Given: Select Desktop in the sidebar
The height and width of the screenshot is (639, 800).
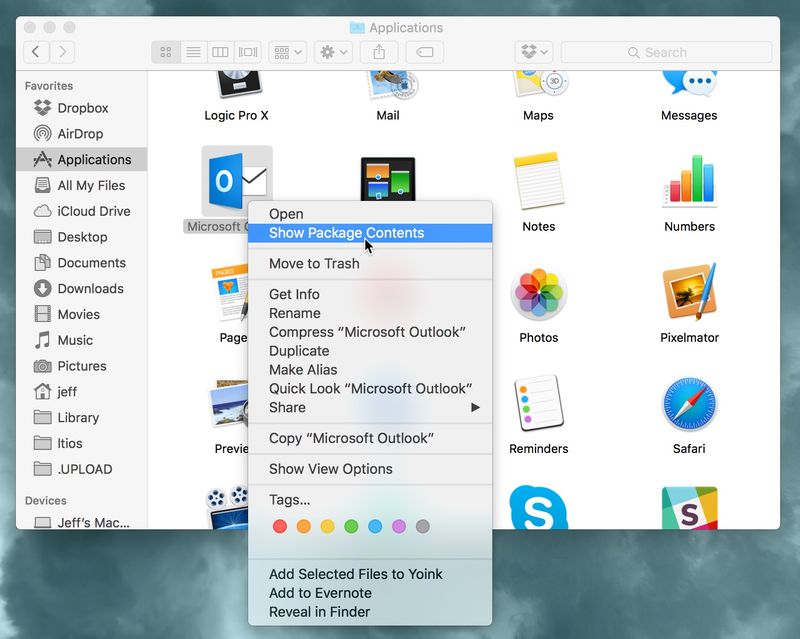Looking at the screenshot, I should coord(82,237).
